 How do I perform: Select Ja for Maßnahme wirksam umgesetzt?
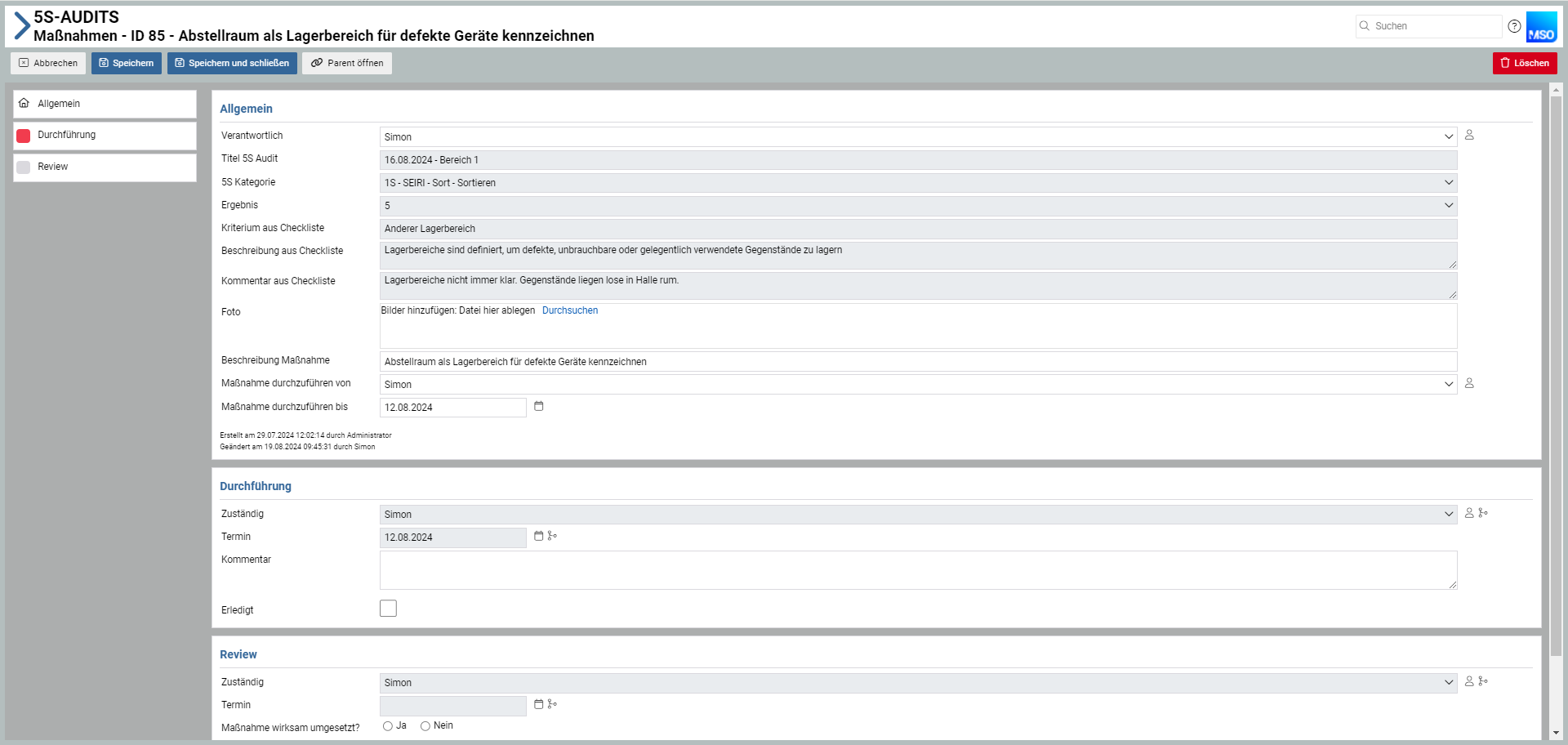coord(388,726)
